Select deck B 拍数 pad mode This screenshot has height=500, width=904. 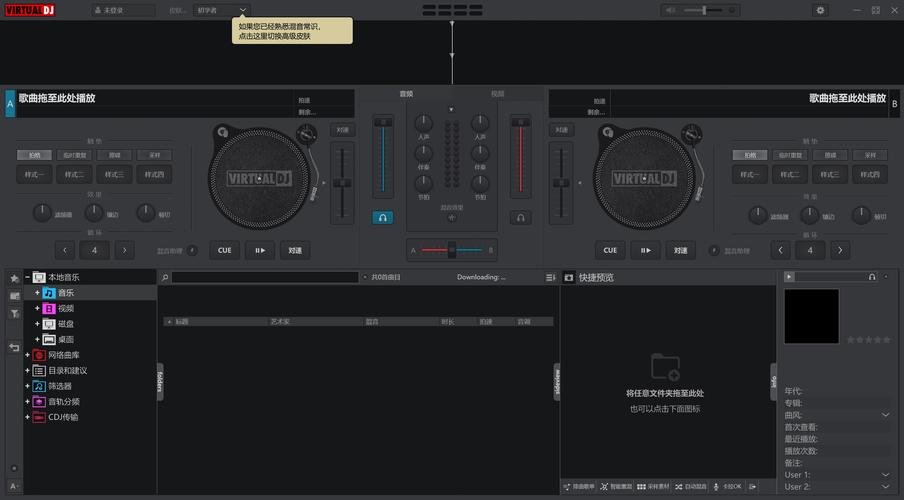[x=750, y=155]
